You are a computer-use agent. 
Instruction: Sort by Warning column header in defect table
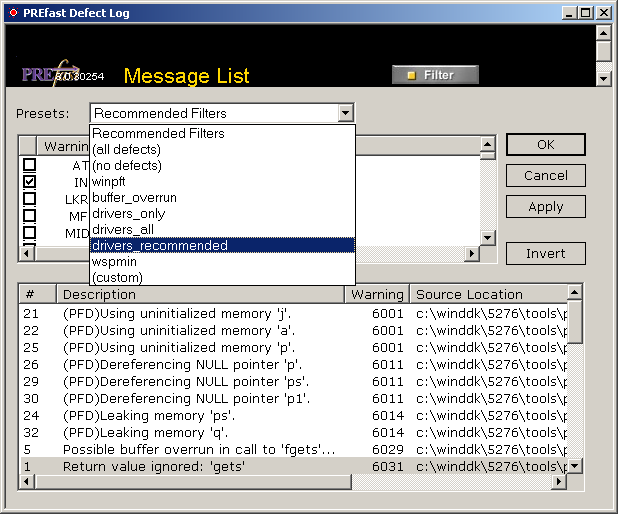(x=377, y=294)
